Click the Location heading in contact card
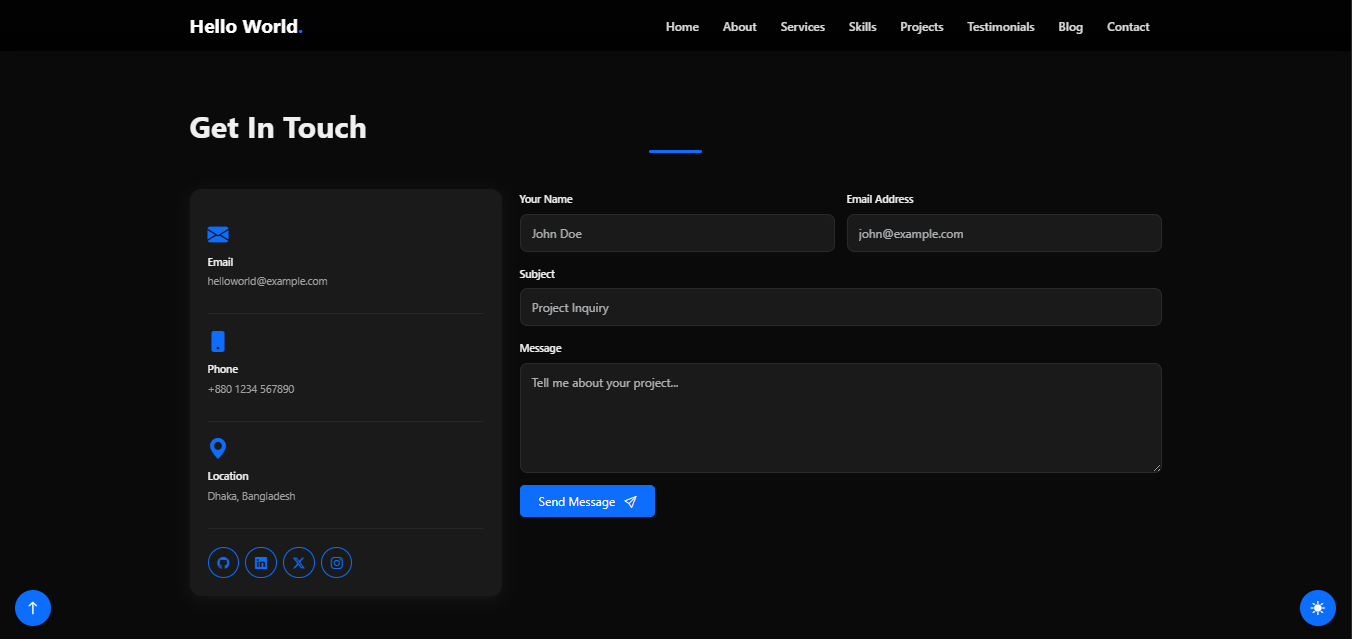Viewport: 1352px width, 639px height. click(228, 476)
